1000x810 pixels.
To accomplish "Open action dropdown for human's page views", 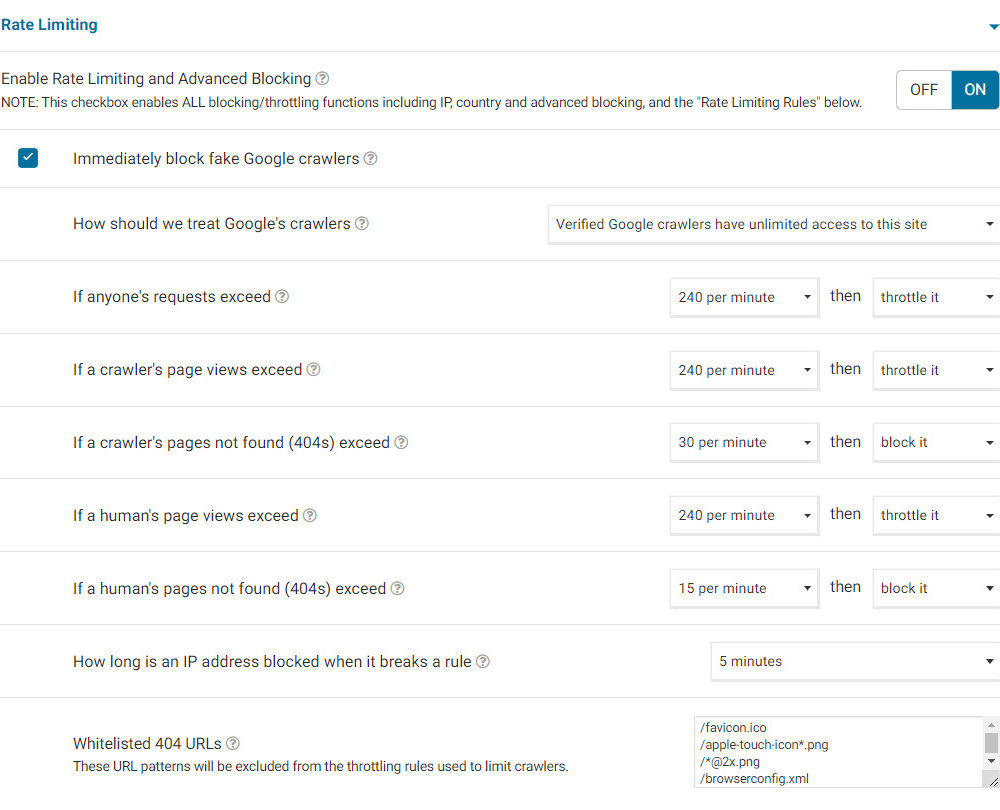I will tap(936, 515).
